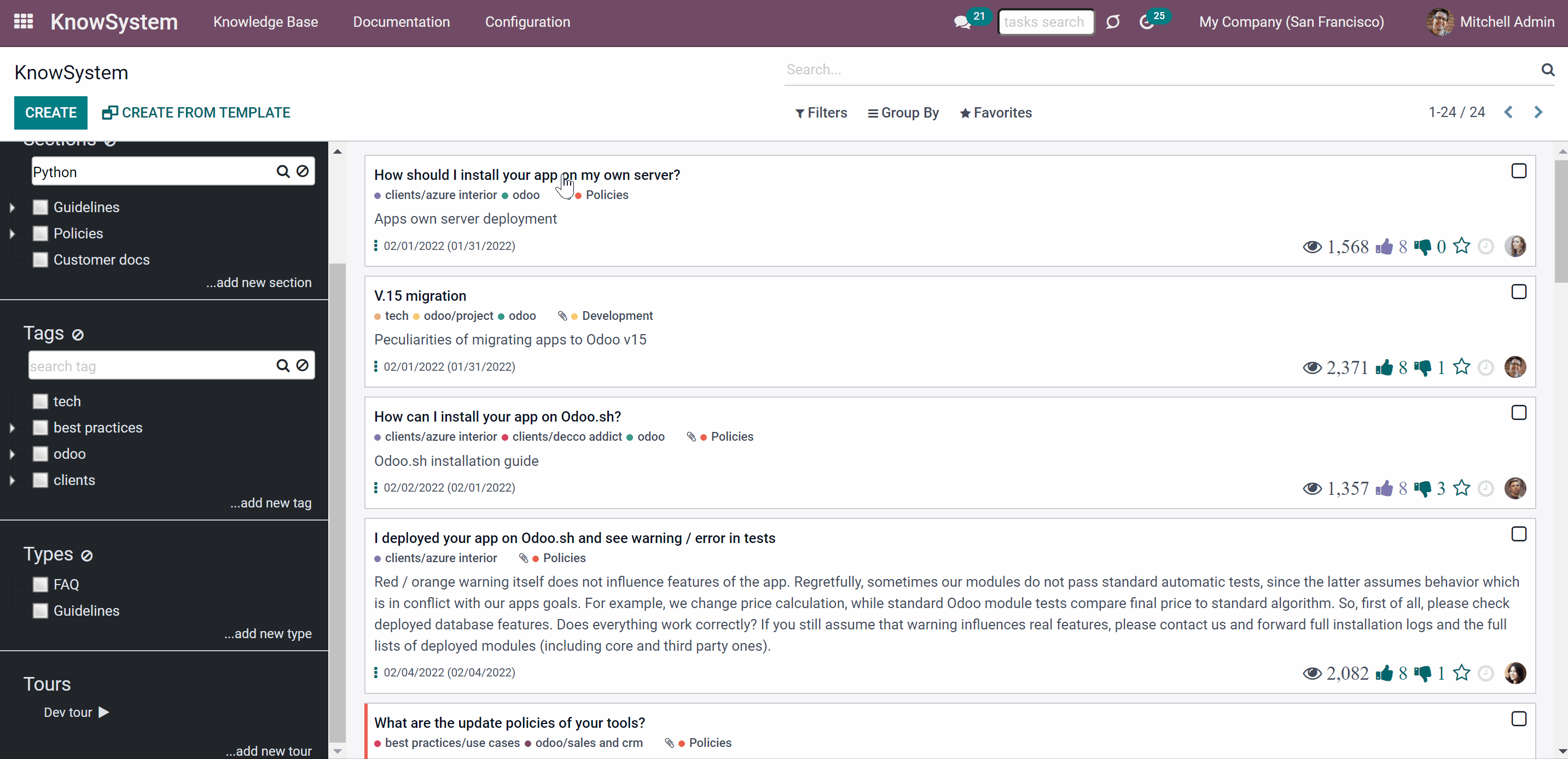Open conversations icon with 21 badge
The width and height of the screenshot is (1568, 759).
pyautogui.click(x=962, y=22)
